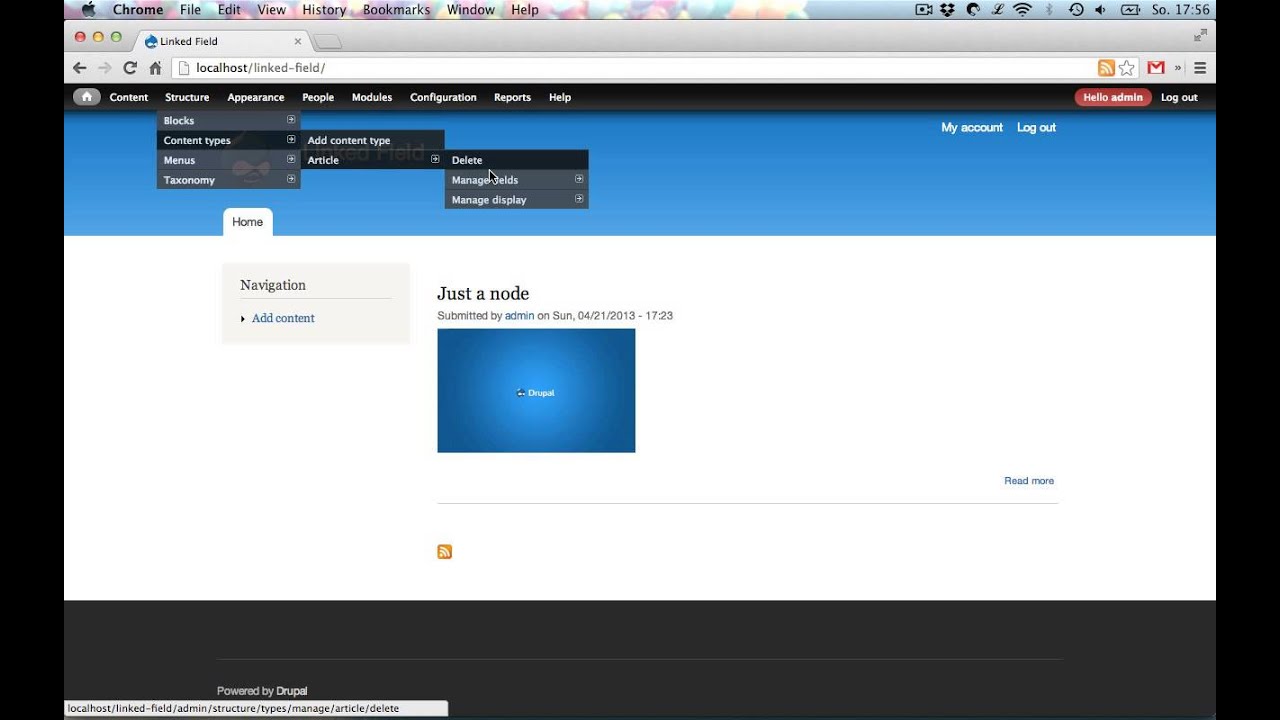Click the Add content navigation link
Image resolution: width=1280 pixels, height=720 pixels.
click(283, 318)
